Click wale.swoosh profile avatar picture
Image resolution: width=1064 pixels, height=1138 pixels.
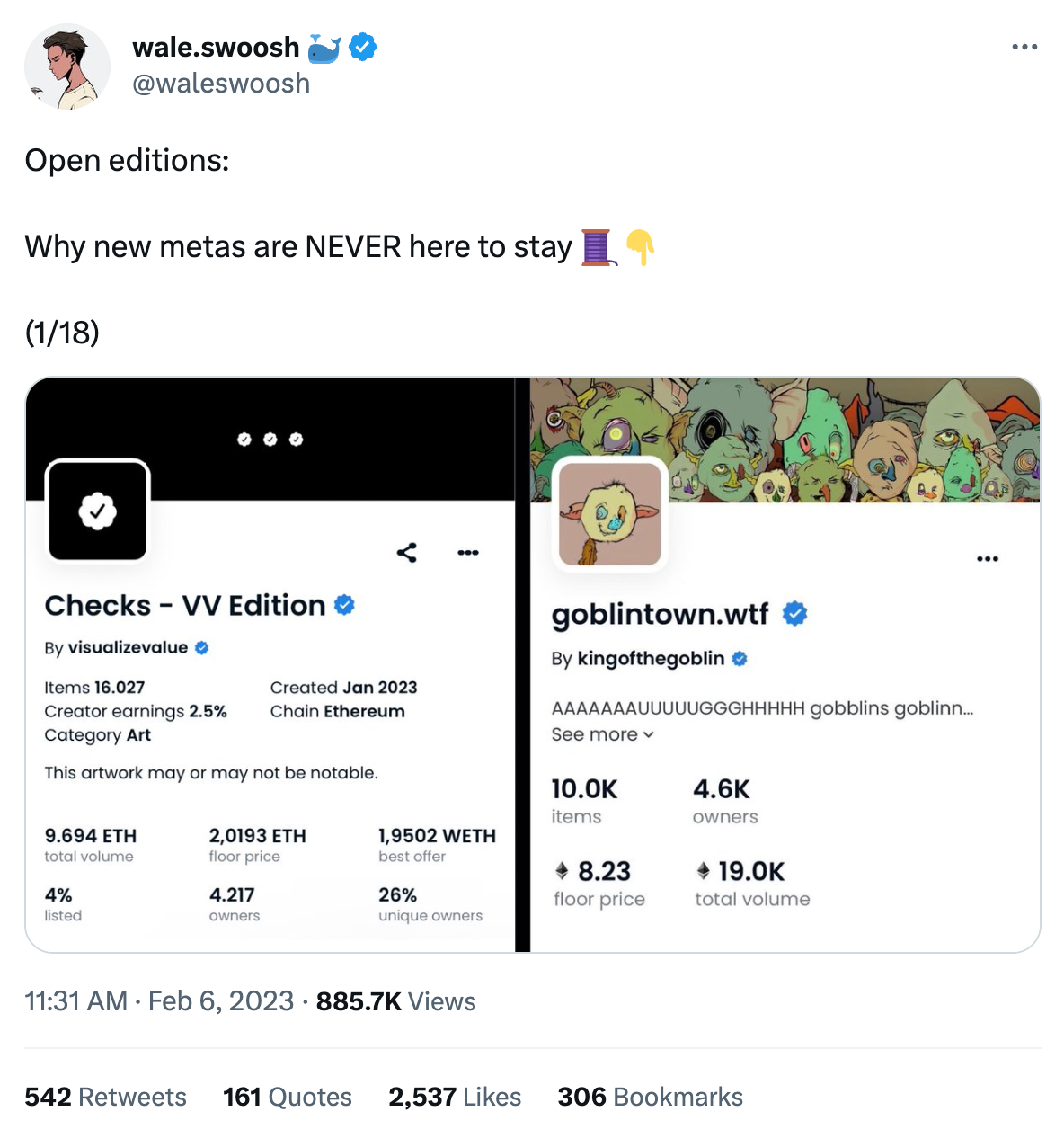(67, 67)
